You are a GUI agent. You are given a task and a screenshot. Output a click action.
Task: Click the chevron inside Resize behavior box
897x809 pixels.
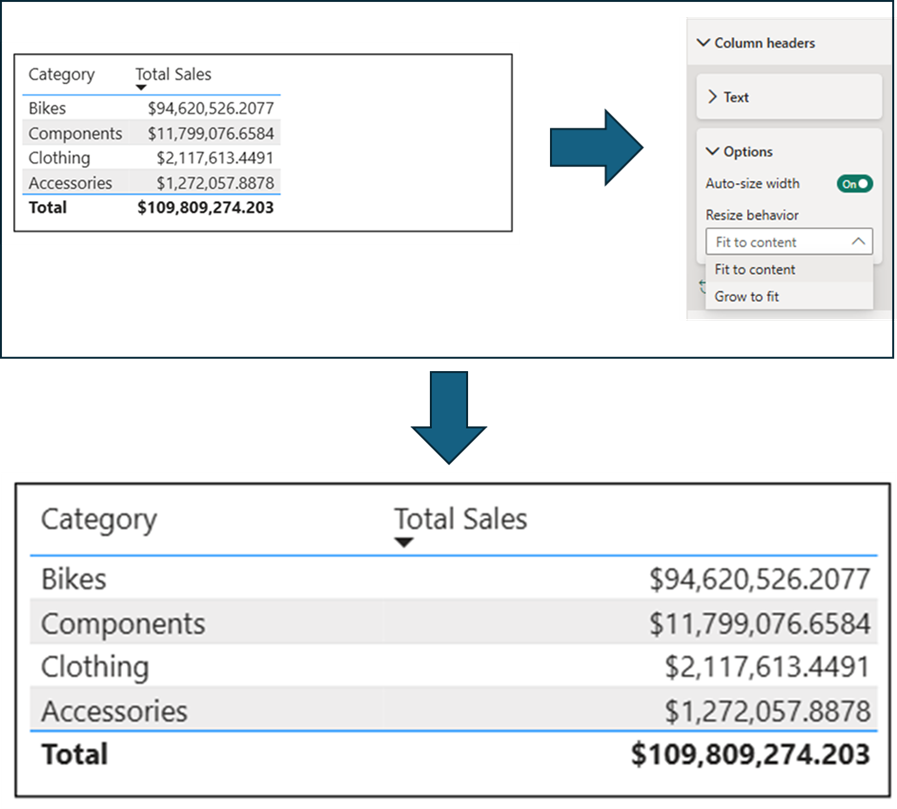[x=858, y=241]
